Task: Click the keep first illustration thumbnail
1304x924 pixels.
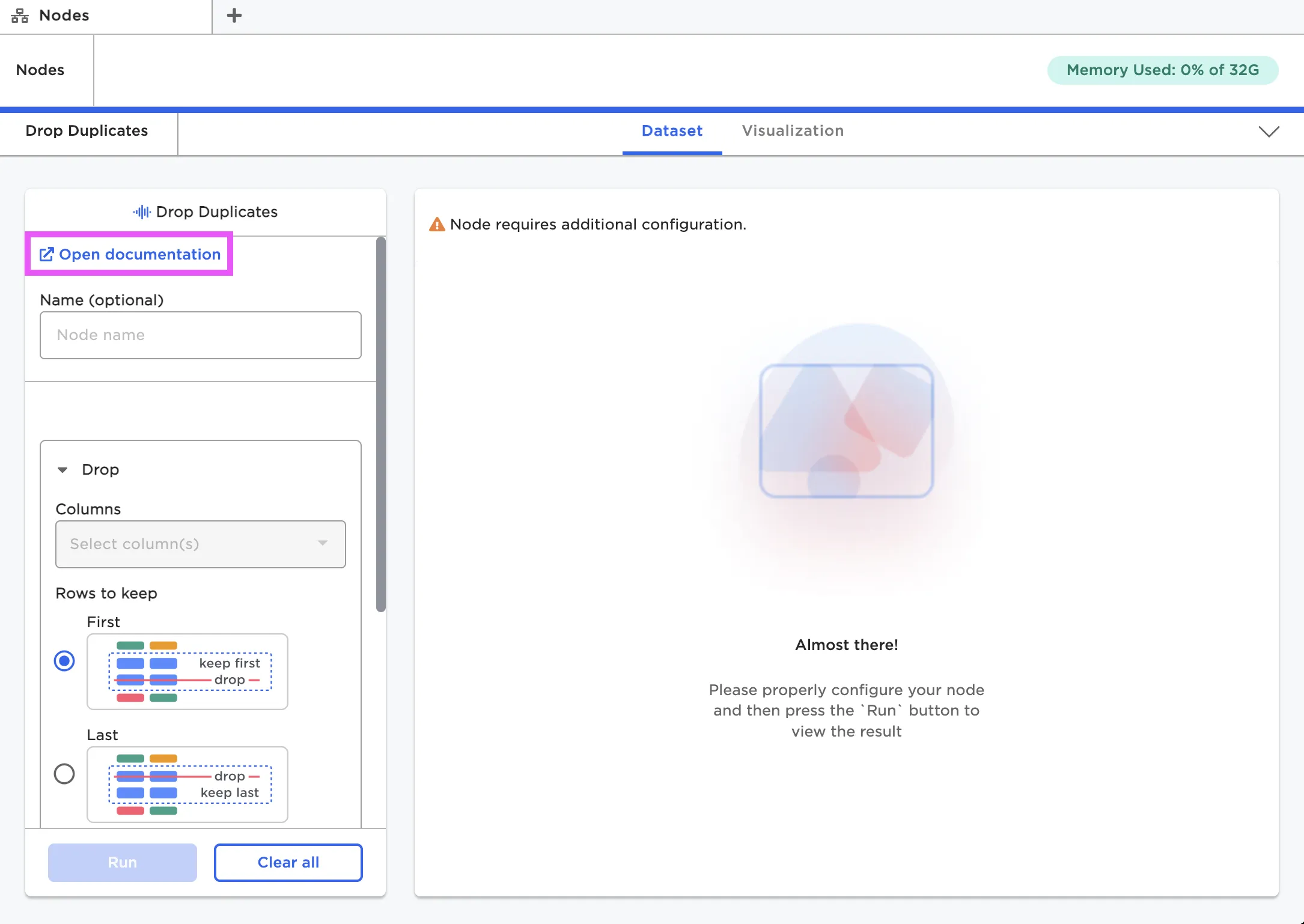Action: pyautogui.click(x=187, y=672)
